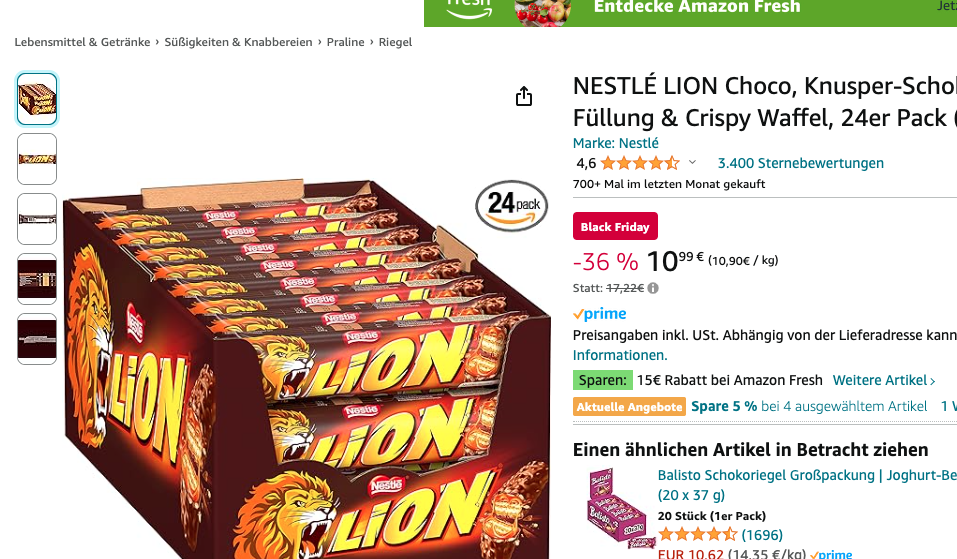This screenshot has height=559, width=957.
Task: Click the Balisto star rating
Action: pos(697,535)
